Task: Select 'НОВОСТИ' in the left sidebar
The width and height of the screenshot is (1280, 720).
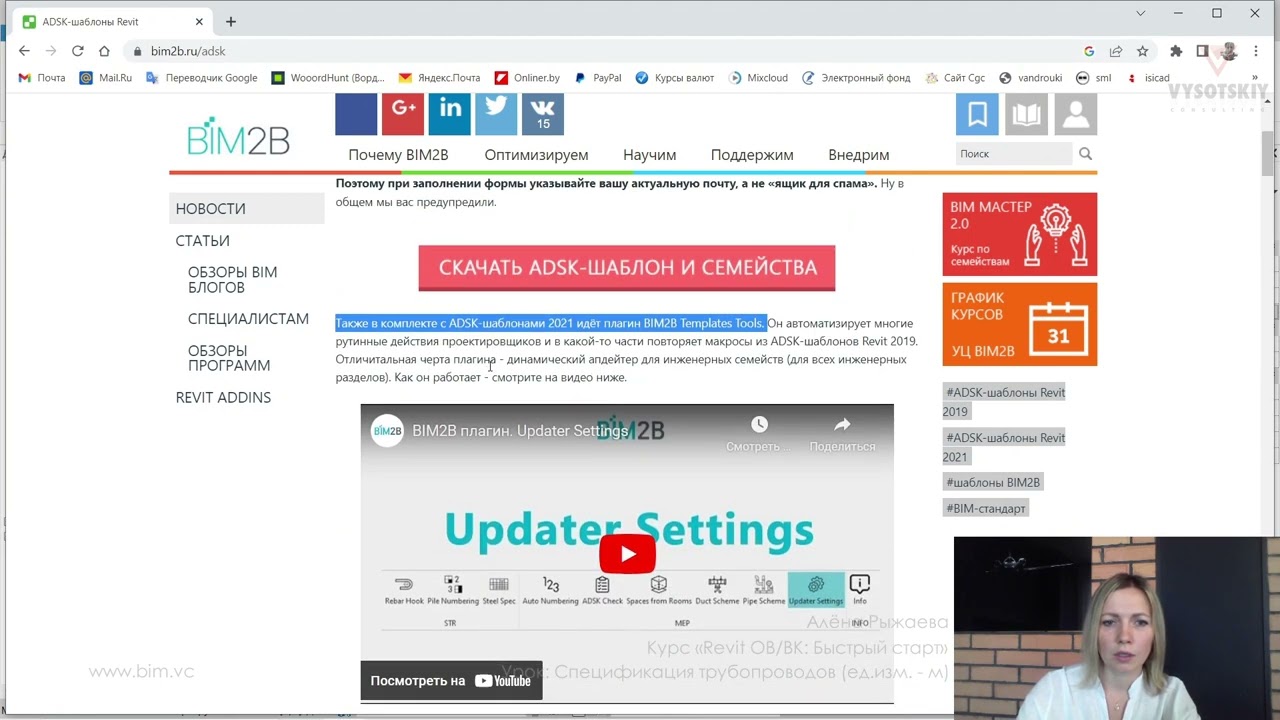Action: pos(247,209)
